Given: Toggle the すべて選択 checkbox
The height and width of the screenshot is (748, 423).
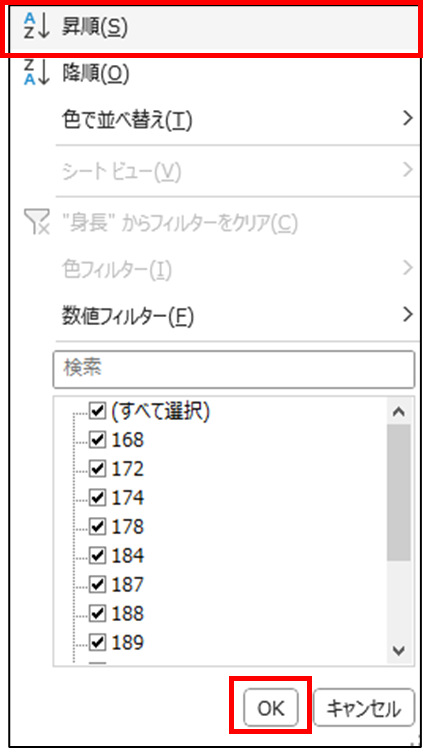Looking at the screenshot, I should tap(97, 411).
